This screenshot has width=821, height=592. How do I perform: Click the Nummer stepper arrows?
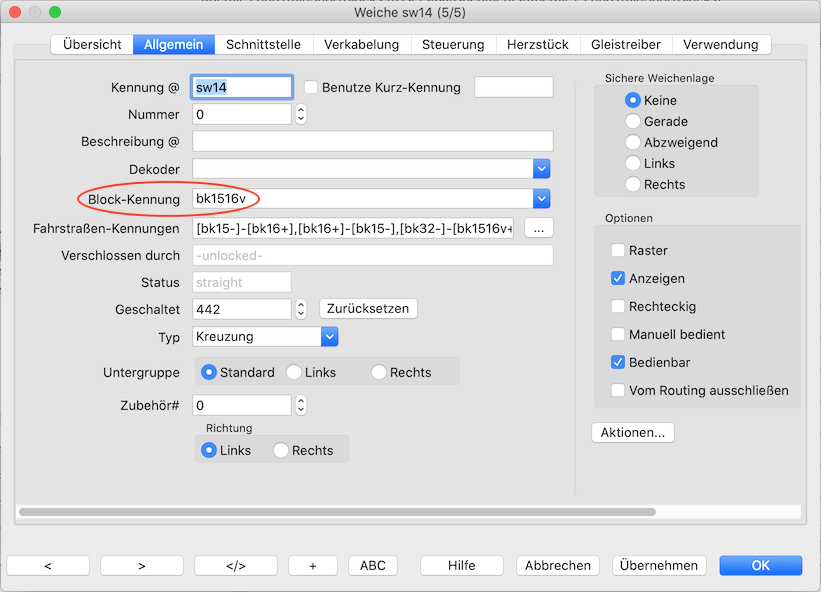(300, 115)
